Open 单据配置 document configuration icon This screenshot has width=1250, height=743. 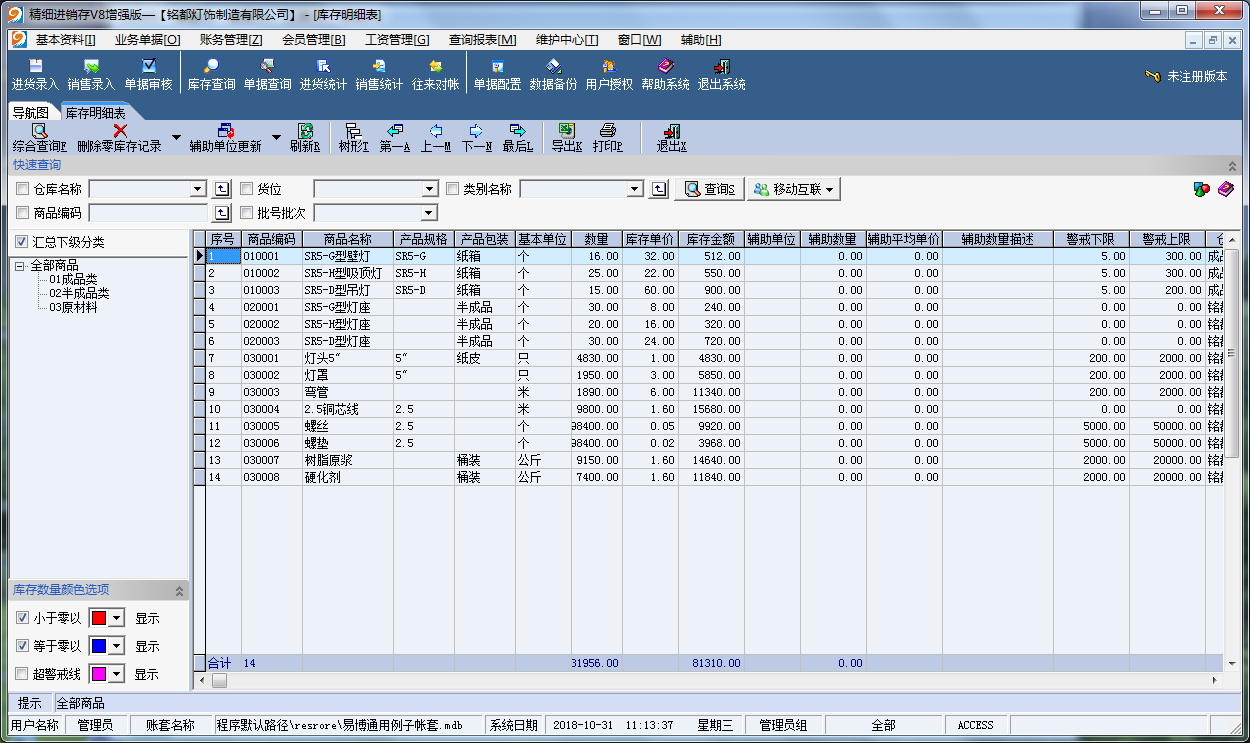(497, 74)
